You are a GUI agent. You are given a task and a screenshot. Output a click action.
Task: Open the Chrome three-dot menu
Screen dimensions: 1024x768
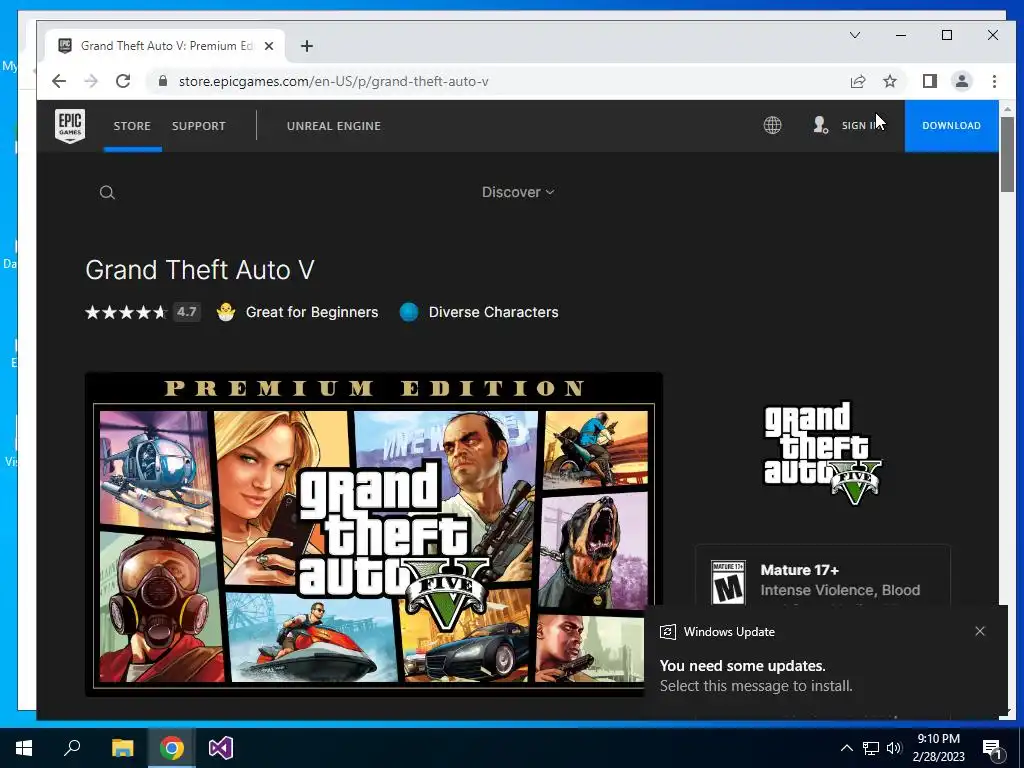click(994, 81)
